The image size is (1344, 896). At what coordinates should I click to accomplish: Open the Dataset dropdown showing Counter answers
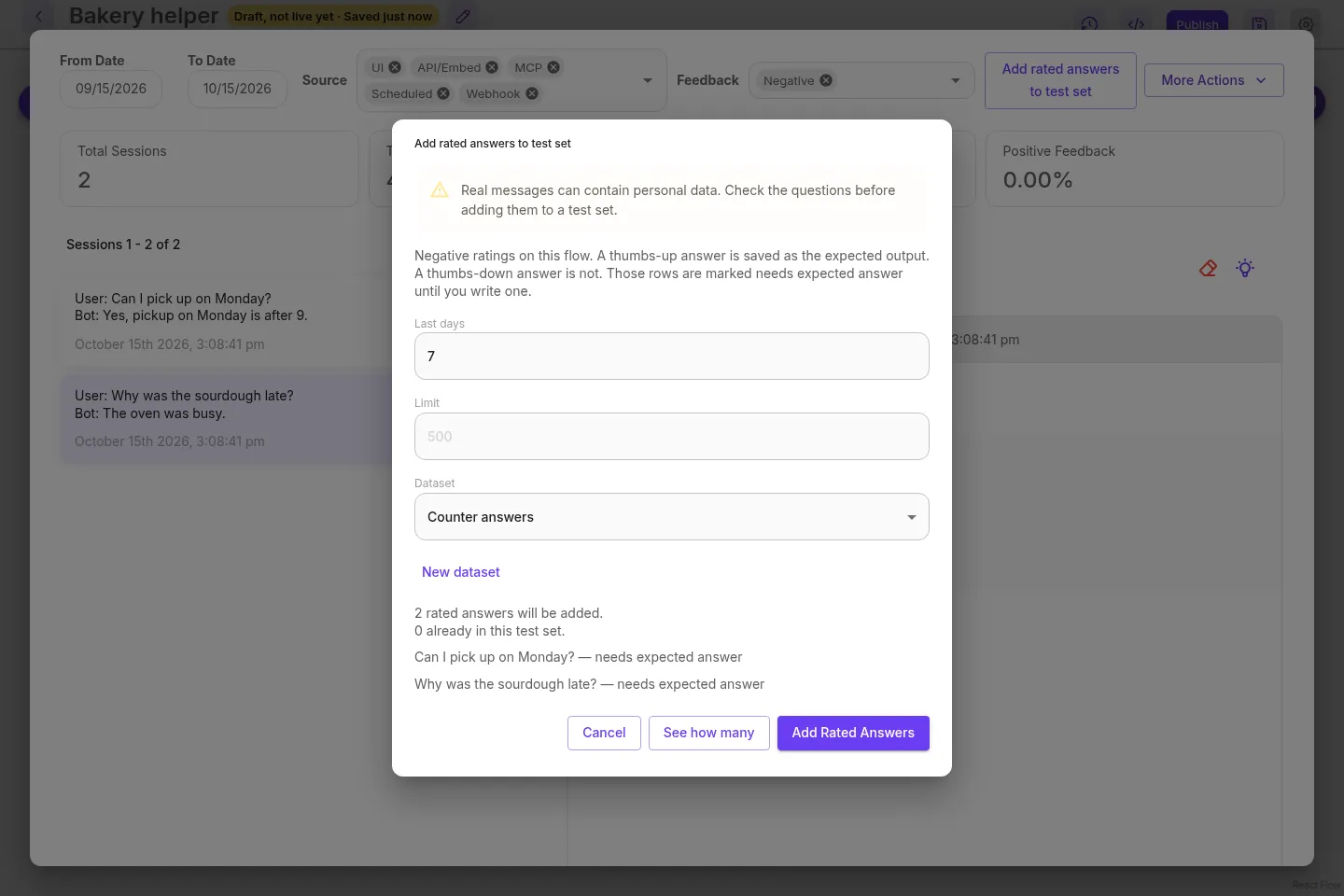pyautogui.click(x=672, y=517)
